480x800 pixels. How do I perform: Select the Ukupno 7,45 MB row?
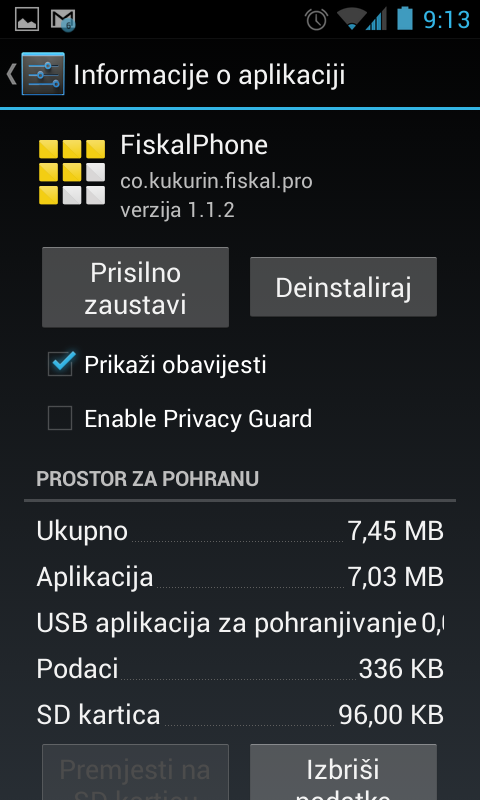240,531
